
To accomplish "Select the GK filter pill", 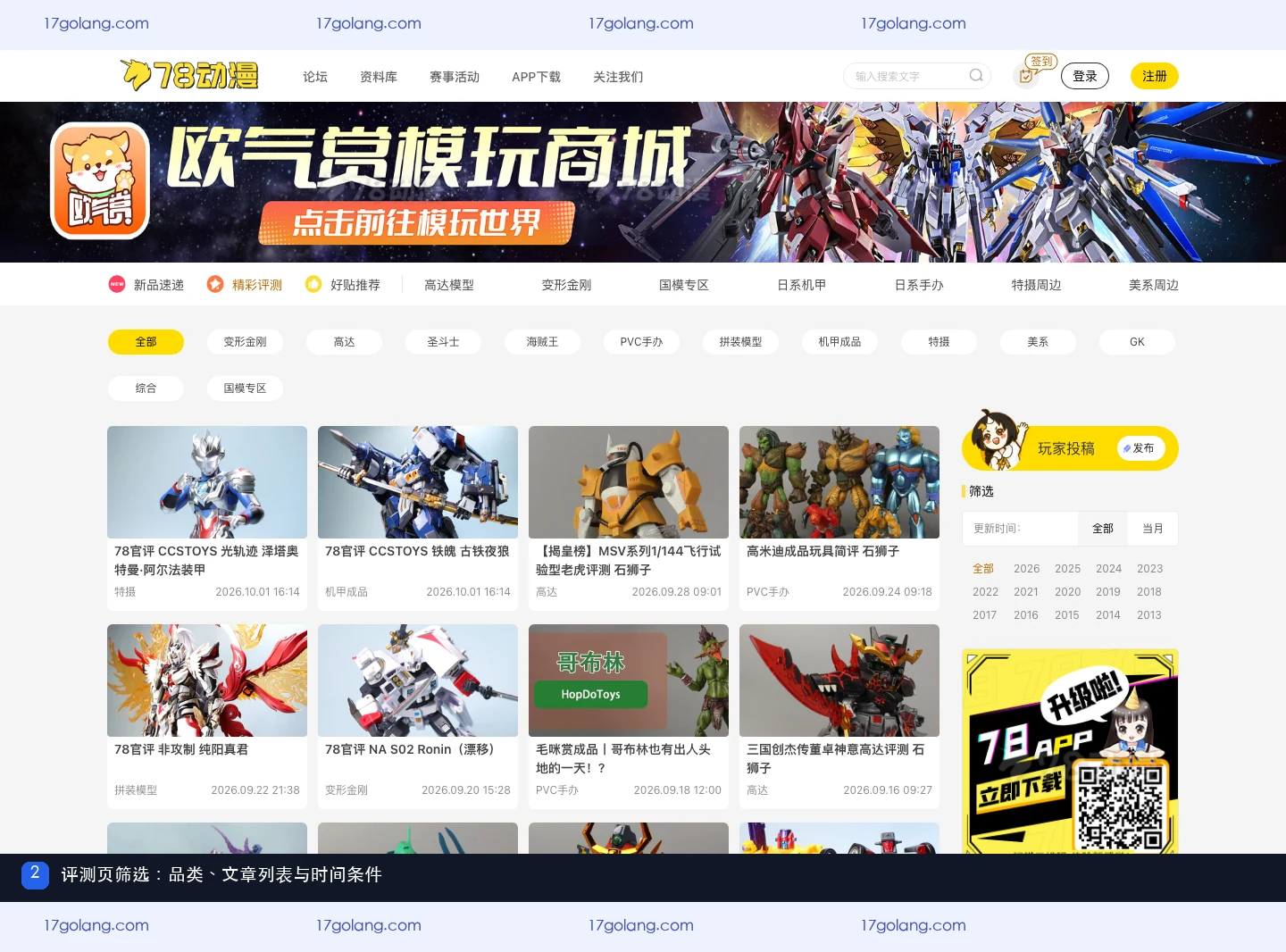I will point(1137,342).
